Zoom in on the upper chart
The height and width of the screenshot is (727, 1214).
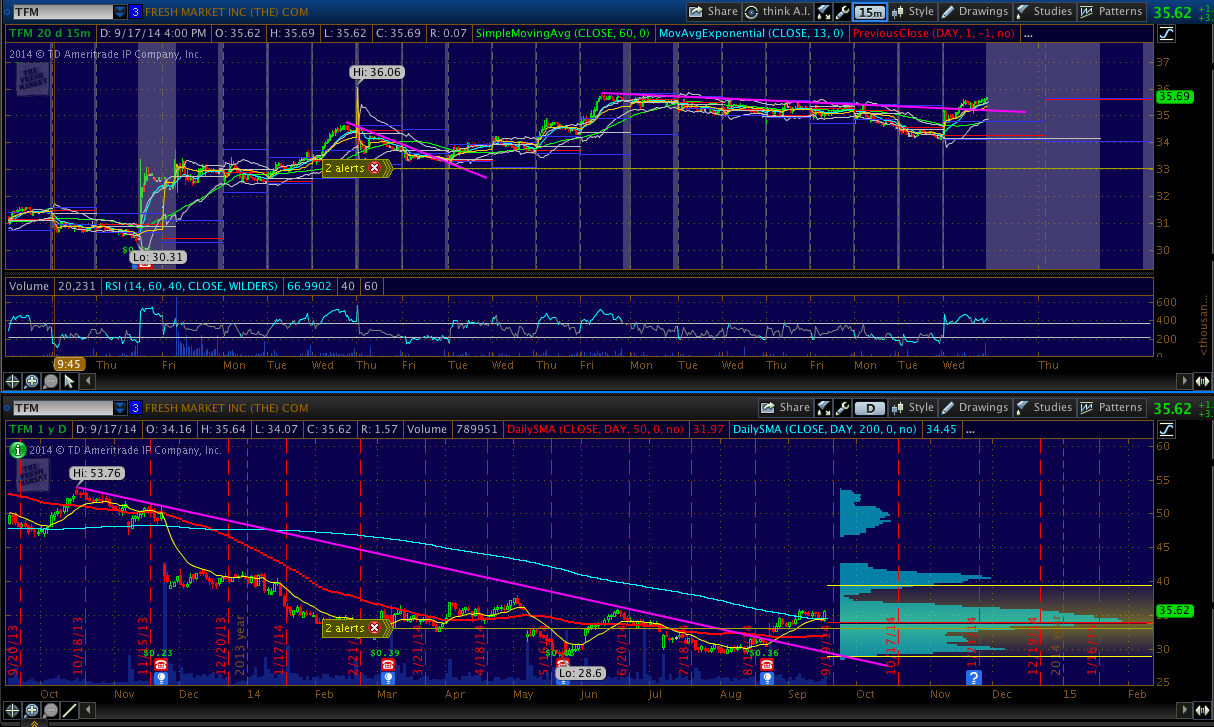point(32,381)
